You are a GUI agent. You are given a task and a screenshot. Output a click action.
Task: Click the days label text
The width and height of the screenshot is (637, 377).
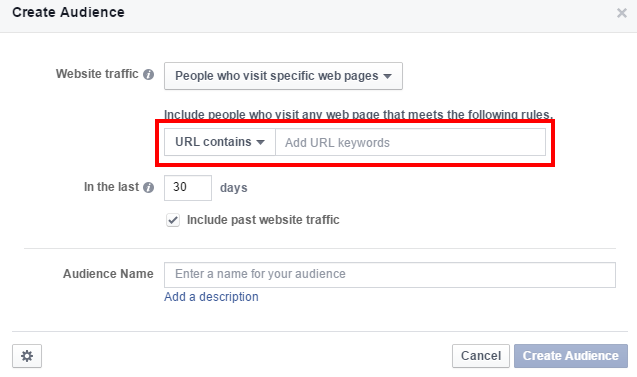coord(234,188)
